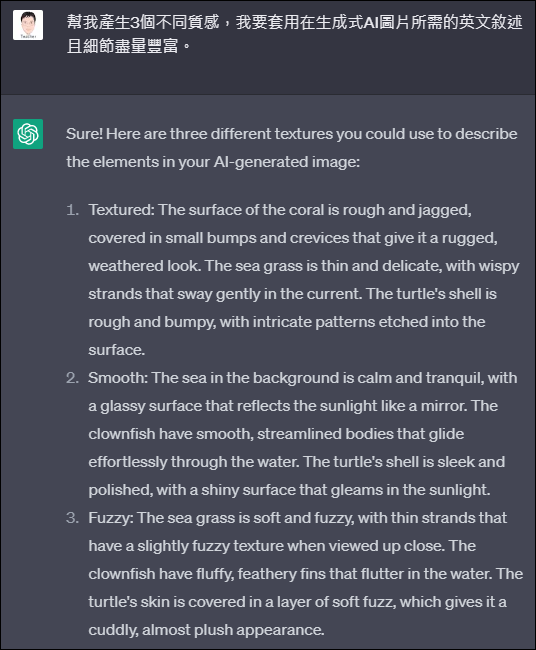Click the line starting 'polished, with a shiny'
Screen dimensions: 536x650
289,490
